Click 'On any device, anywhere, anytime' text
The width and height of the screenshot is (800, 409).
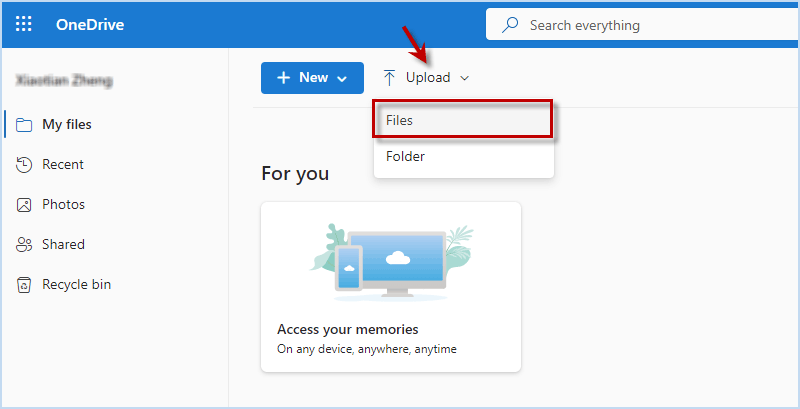pyautogui.click(x=367, y=349)
